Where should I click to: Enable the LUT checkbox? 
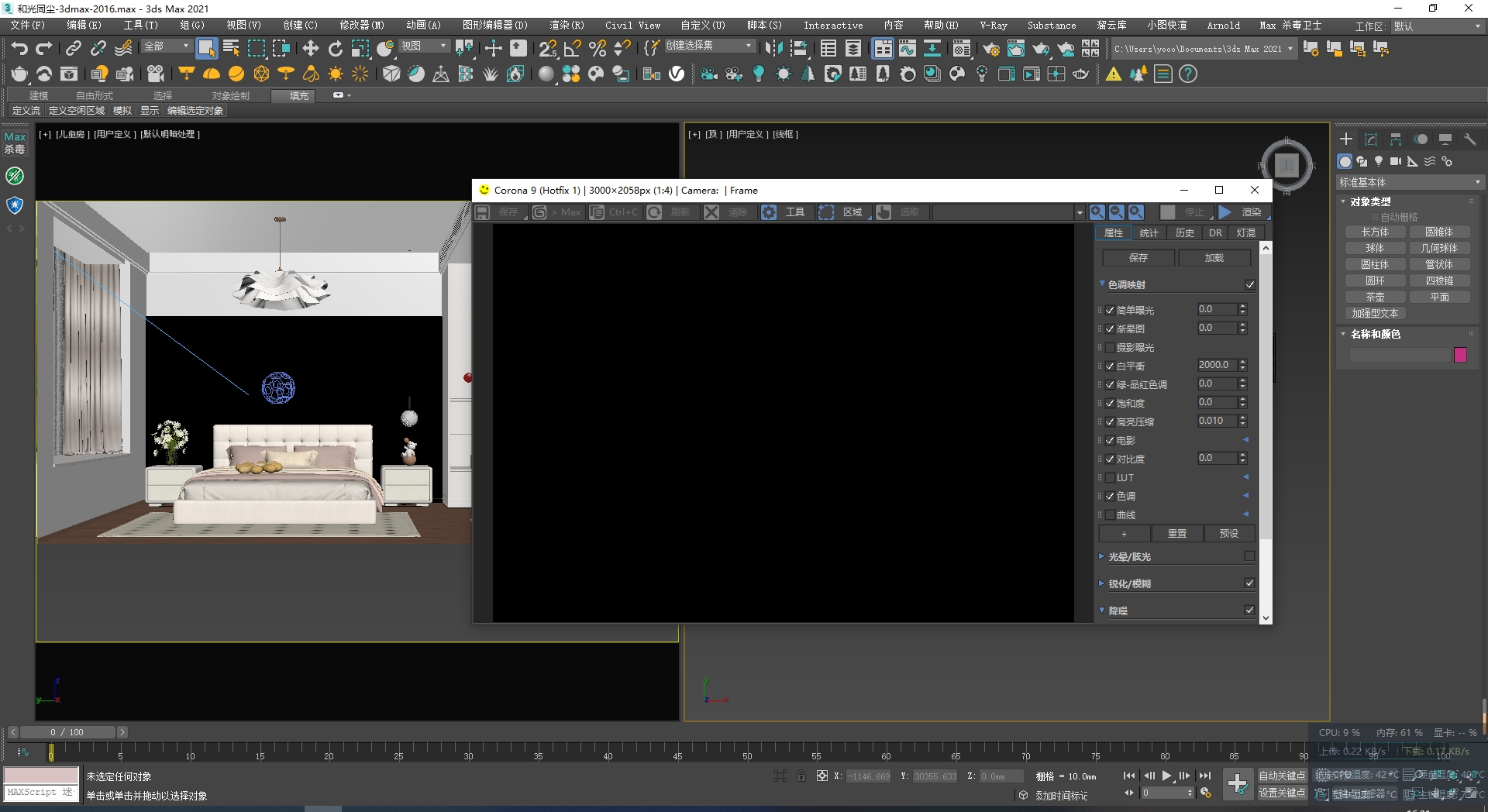tap(1110, 477)
